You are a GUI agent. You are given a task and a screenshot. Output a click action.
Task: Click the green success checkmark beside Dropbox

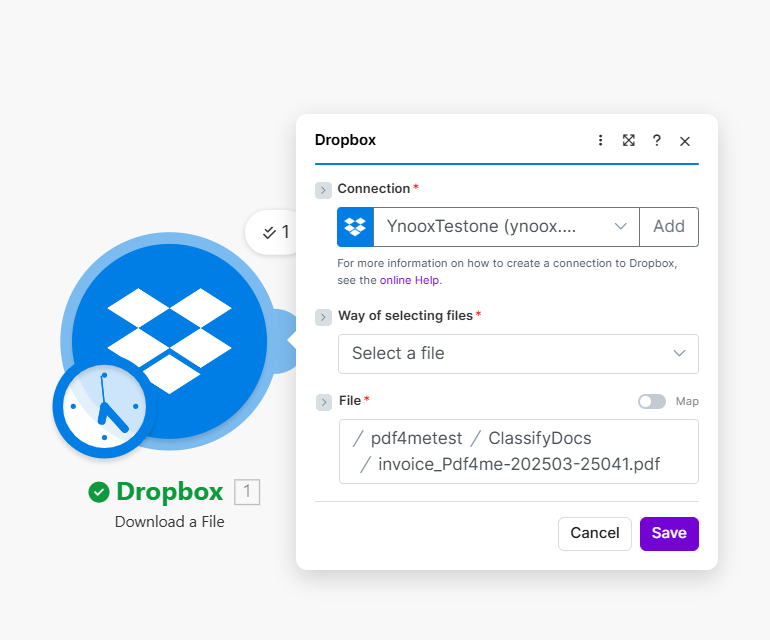[x=99, y=492]
